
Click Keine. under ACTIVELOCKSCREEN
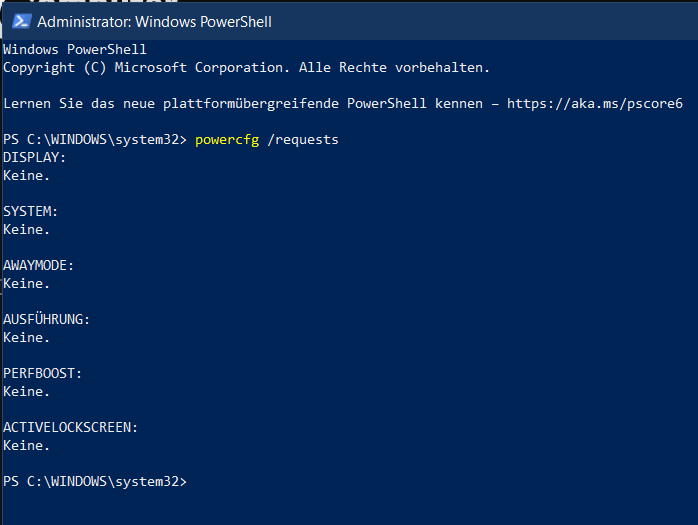[26, 445]
